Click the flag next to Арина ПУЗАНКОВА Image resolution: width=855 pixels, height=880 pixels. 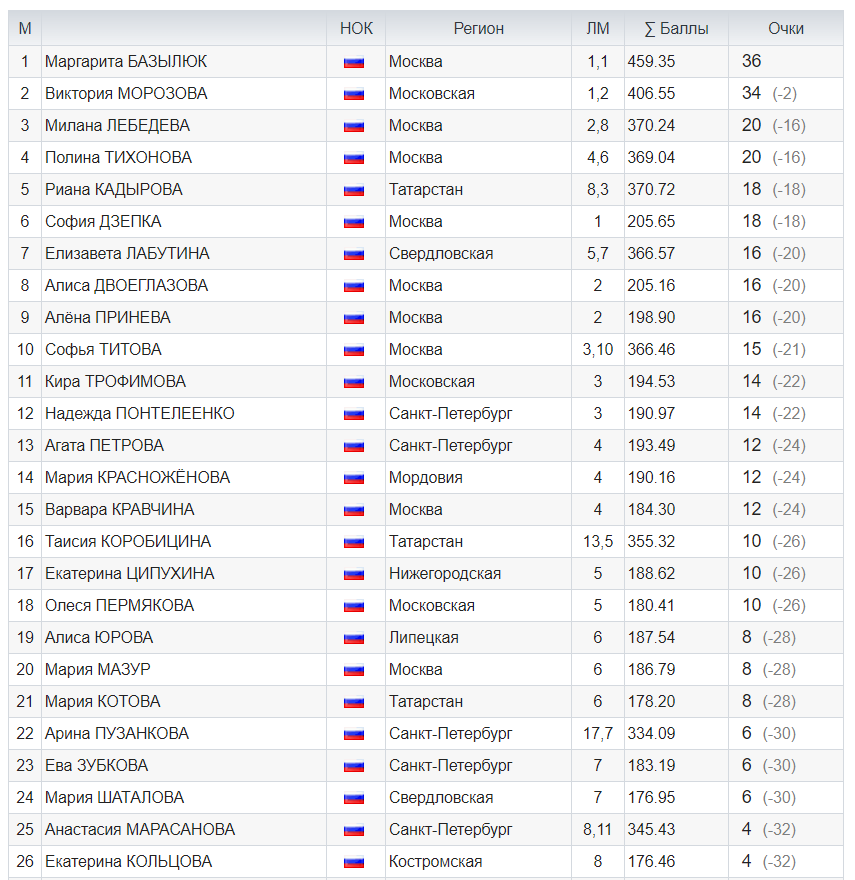click(353, 734)
